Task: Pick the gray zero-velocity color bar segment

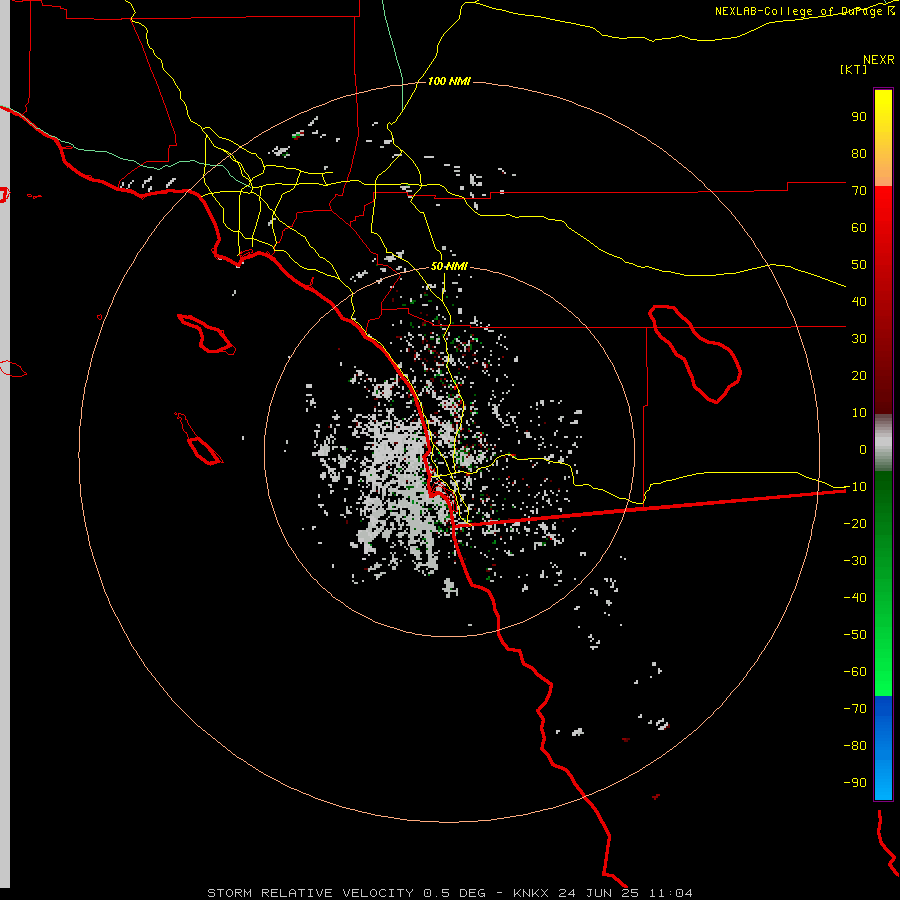Action: point(883,442)
